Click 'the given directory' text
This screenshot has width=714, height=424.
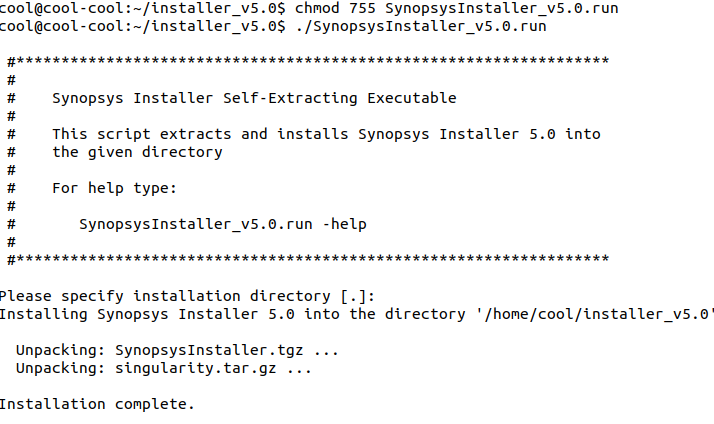point(137,152)
